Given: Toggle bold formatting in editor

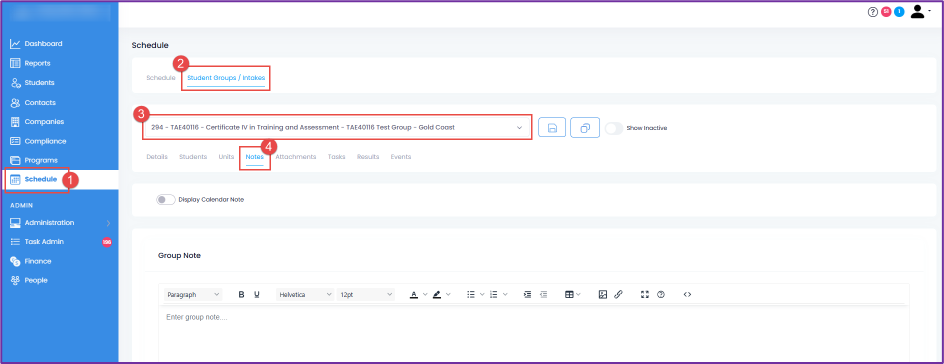Looking at the screenshot, I should coord(241,295).
